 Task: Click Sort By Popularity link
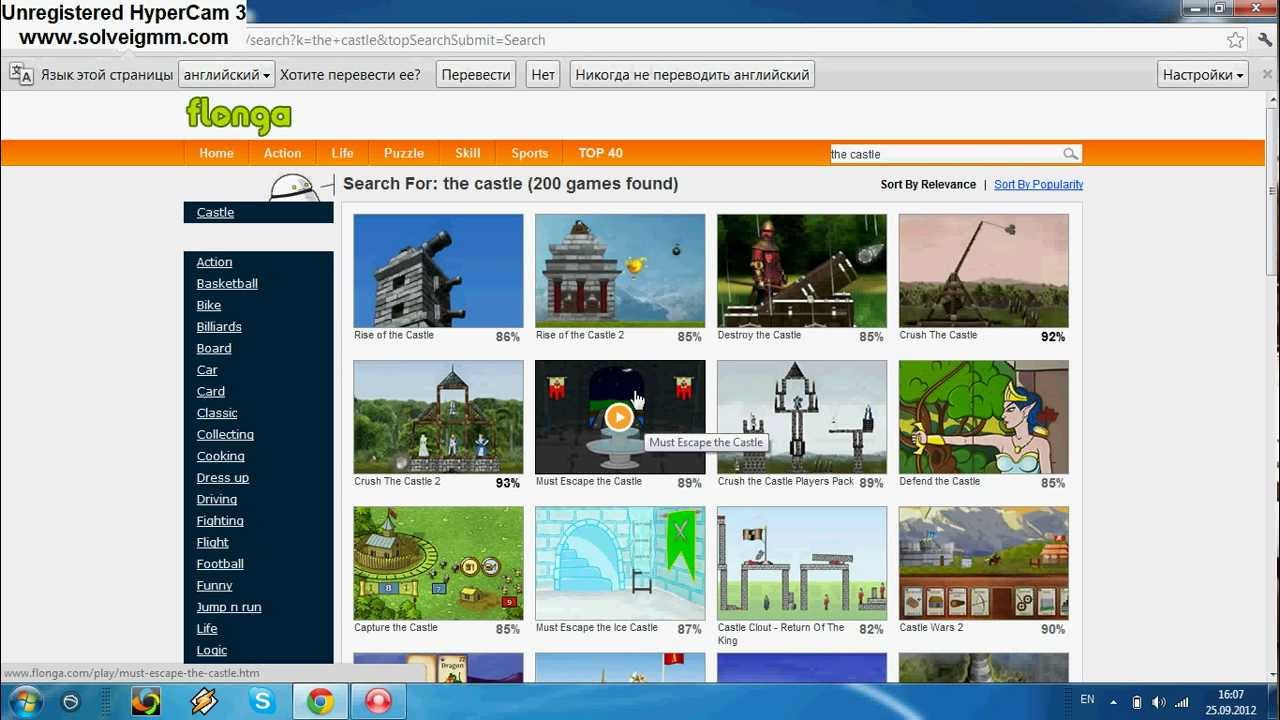[1038, 184]
